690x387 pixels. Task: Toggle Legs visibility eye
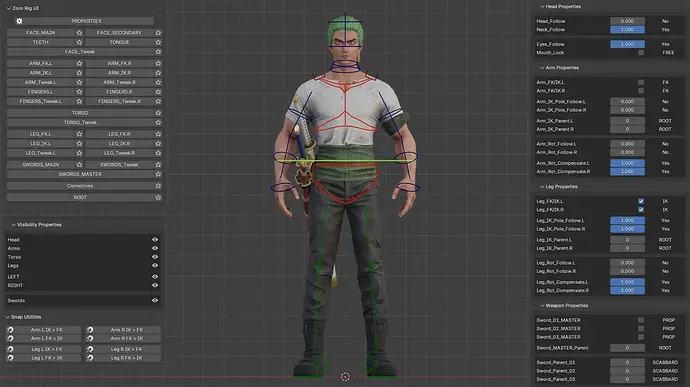pos(155,265)
